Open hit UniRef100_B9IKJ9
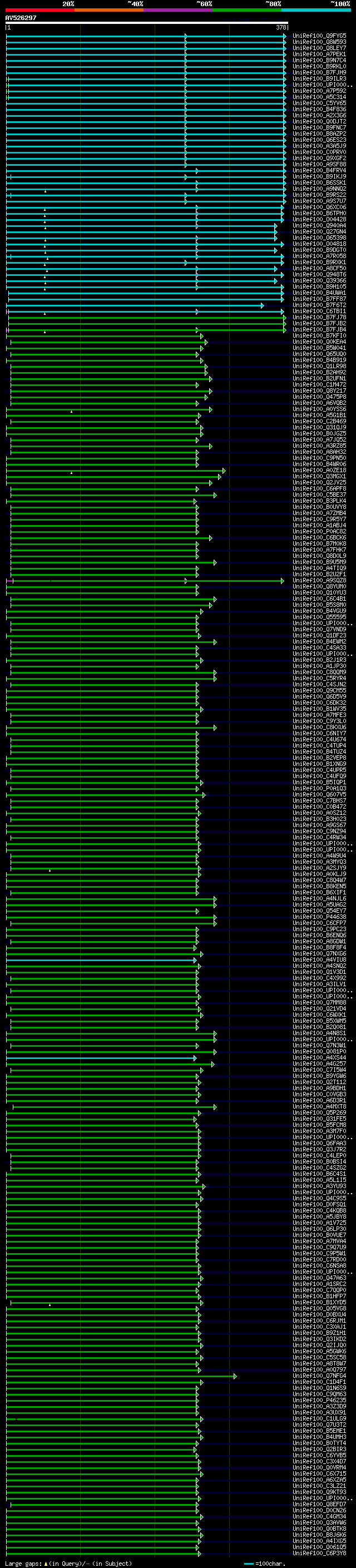 click(x=319, y=176)
